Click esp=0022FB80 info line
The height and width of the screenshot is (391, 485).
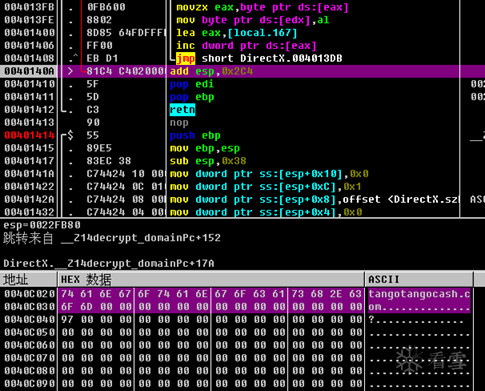(x=42, y=225)
